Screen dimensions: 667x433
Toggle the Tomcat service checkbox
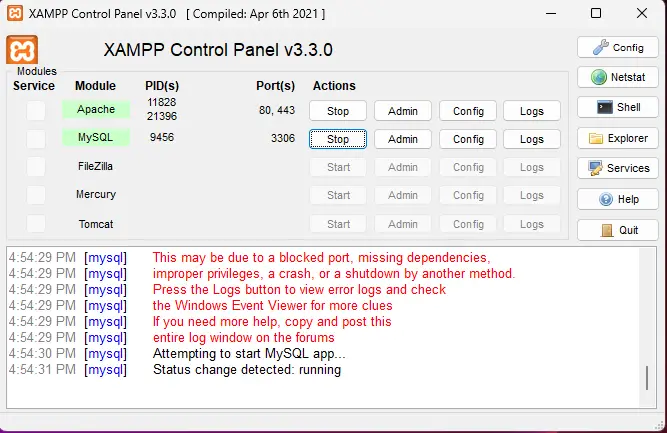[36, 224]
